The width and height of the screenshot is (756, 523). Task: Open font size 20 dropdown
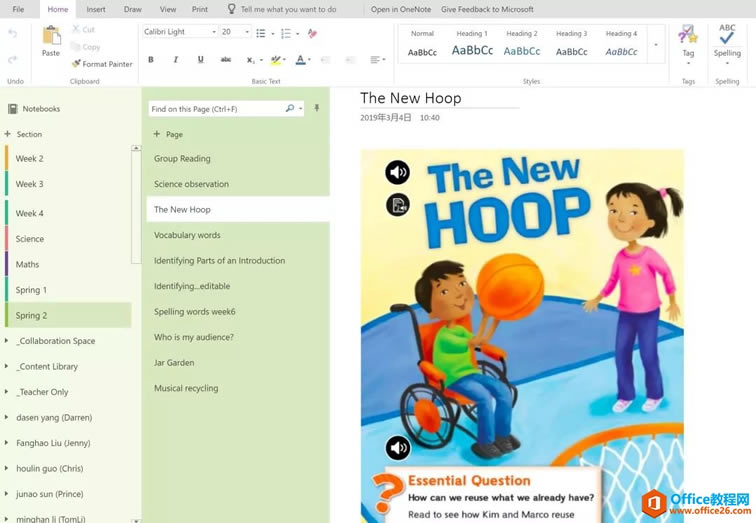coord(247,32)
